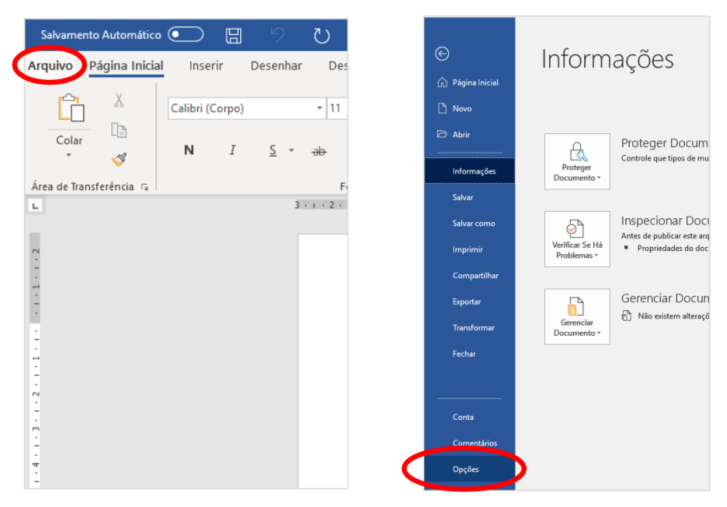
Task: Open the Inserir ribbon tab
Action: pyautogui.click(x=206, y=66)
